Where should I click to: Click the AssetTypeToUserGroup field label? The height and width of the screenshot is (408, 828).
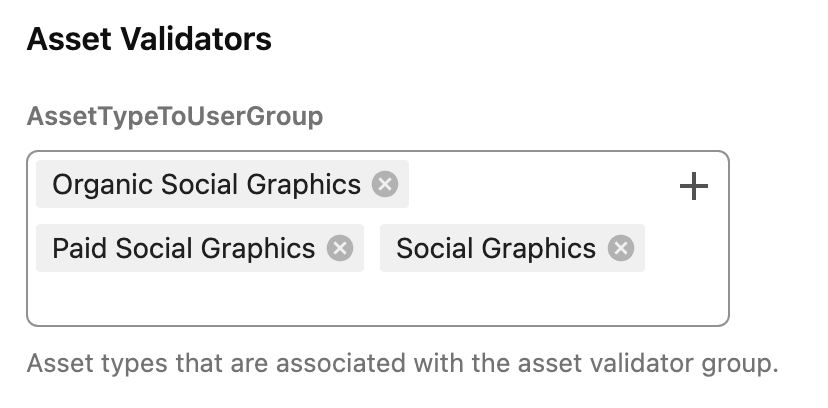tap(174, 117)
